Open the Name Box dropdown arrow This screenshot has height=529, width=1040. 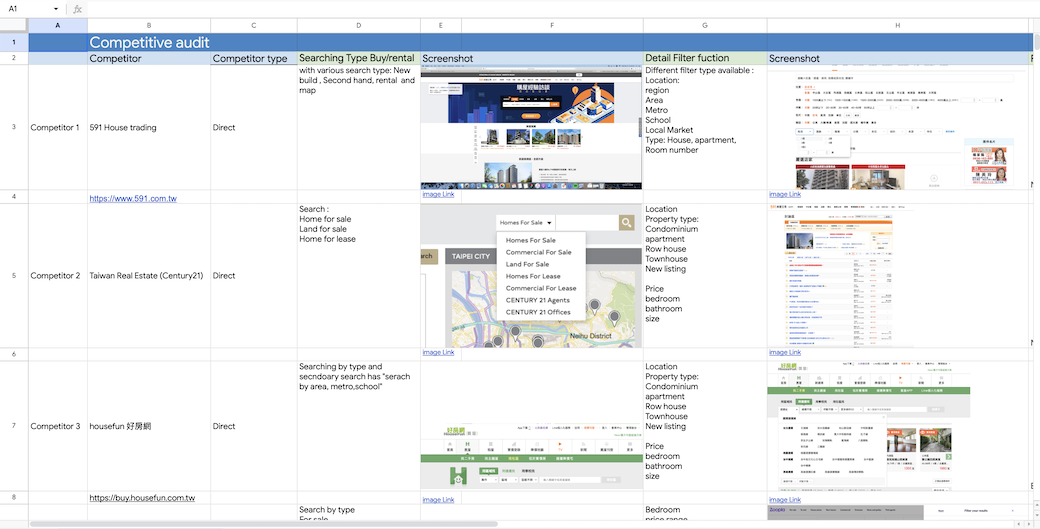[x=56, y=9]
